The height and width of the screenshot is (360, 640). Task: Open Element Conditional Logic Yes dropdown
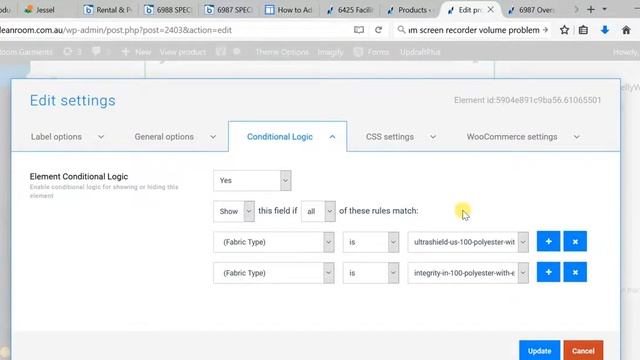(x=252, y=180)
